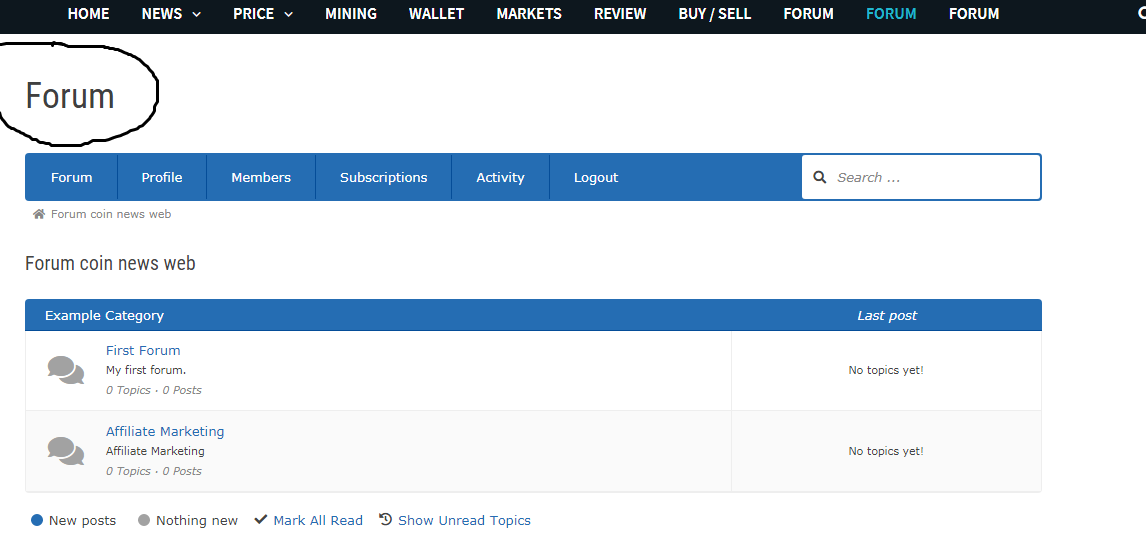Viewport: 1146px width, 545px height.
Task: Click the Show Unread Topics history icon
Action: pos(385,520)
